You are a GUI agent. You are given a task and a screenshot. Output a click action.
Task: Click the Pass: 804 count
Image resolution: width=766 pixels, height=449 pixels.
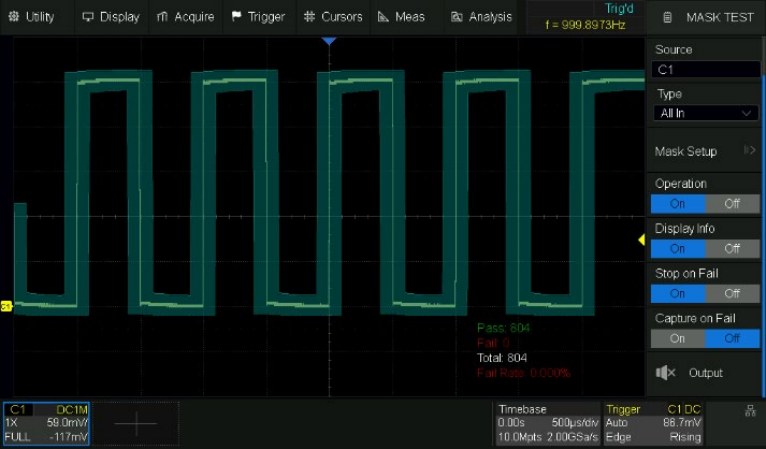(503, 328)
